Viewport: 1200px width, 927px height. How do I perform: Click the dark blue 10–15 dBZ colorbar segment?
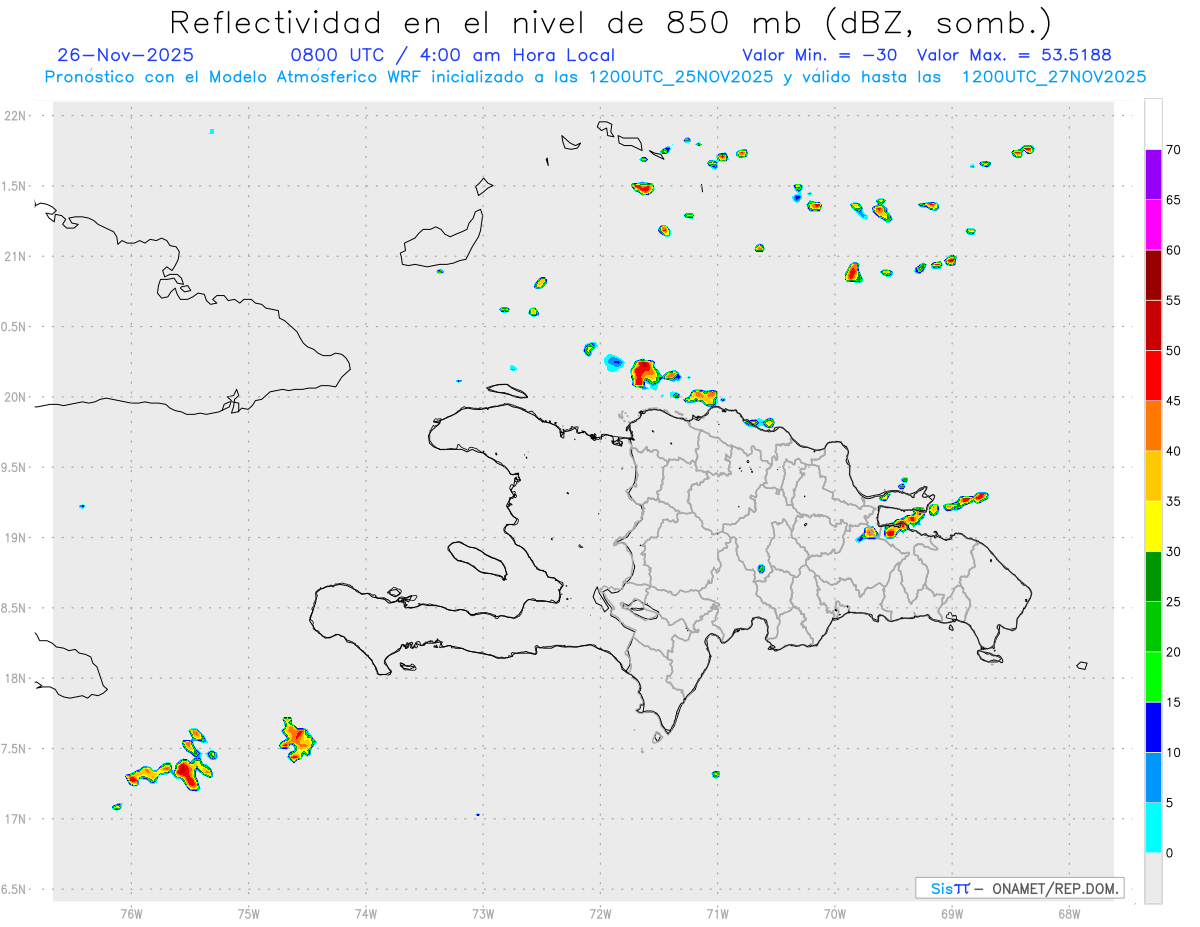click(1153, 727)
